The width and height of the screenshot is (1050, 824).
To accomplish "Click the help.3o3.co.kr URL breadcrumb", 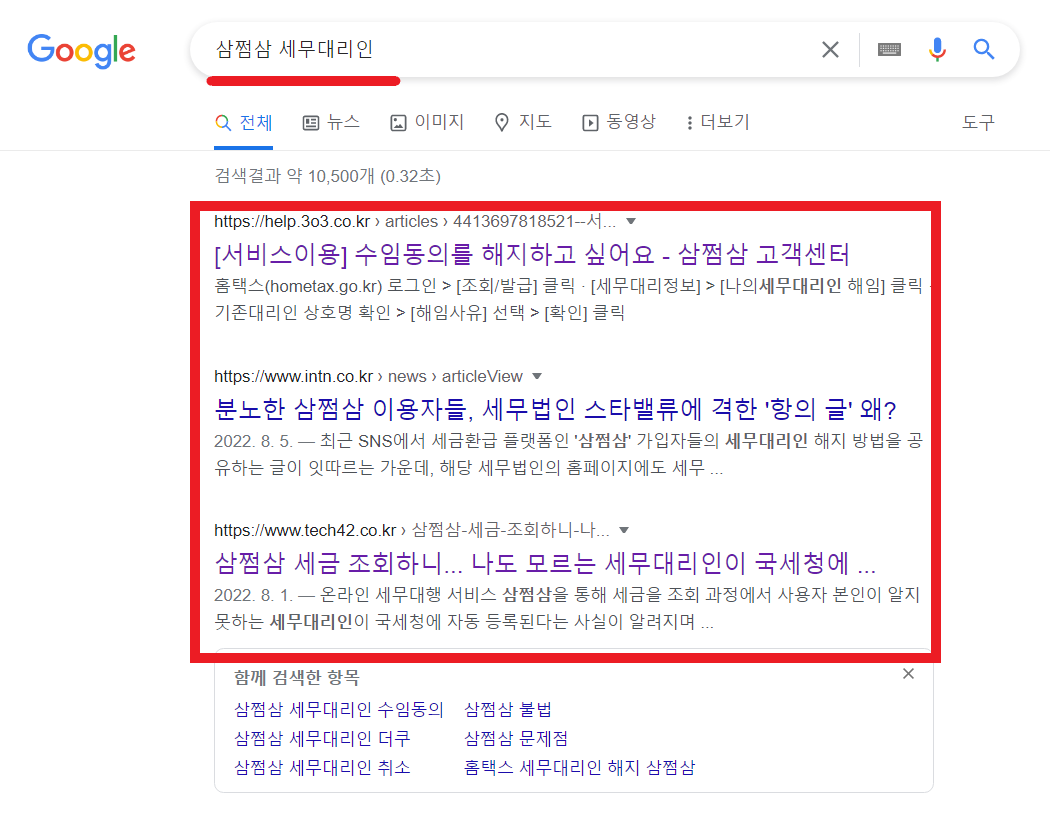I will tap(415, 222).
